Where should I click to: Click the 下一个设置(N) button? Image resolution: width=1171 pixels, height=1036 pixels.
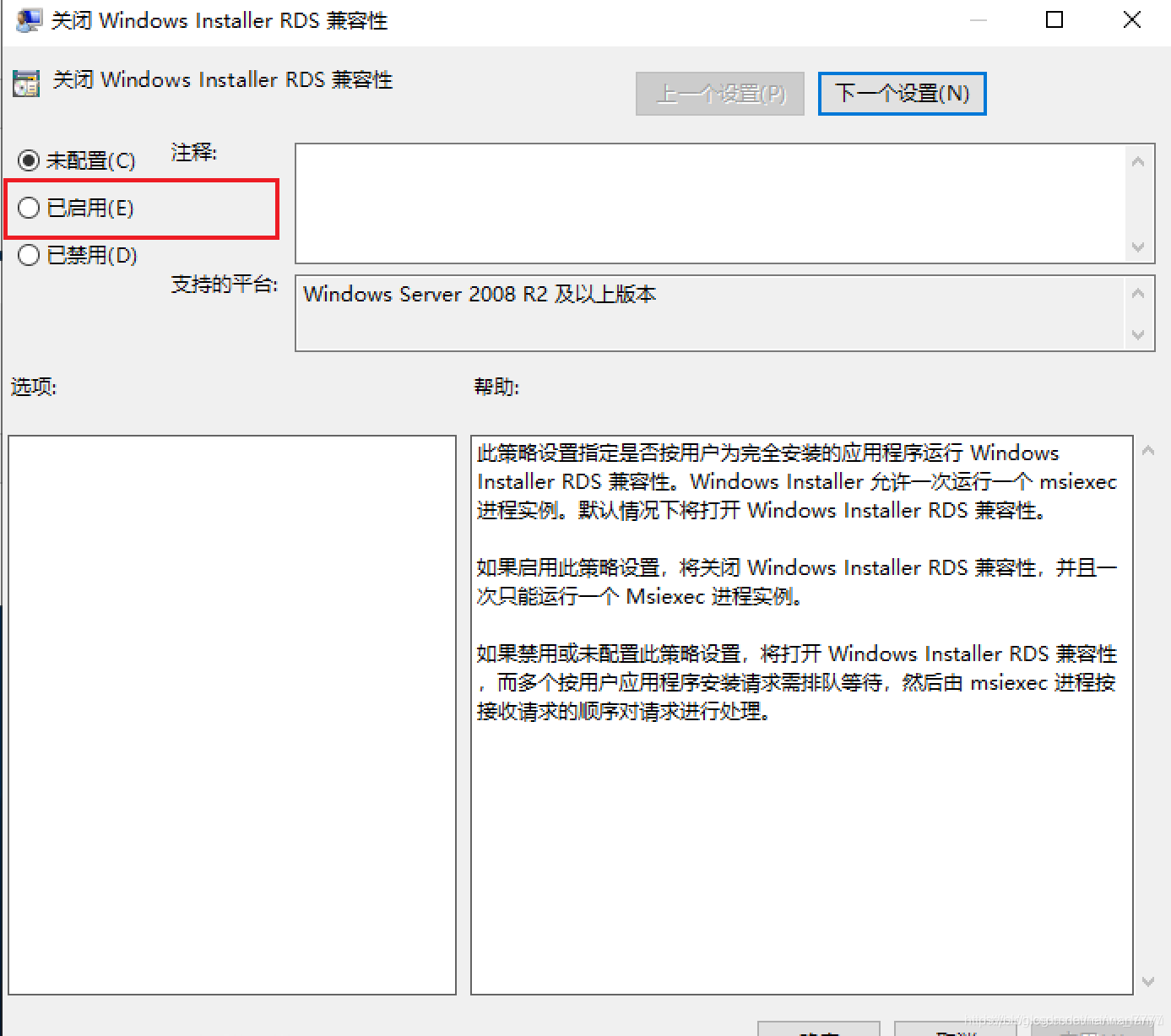(902, 93)
